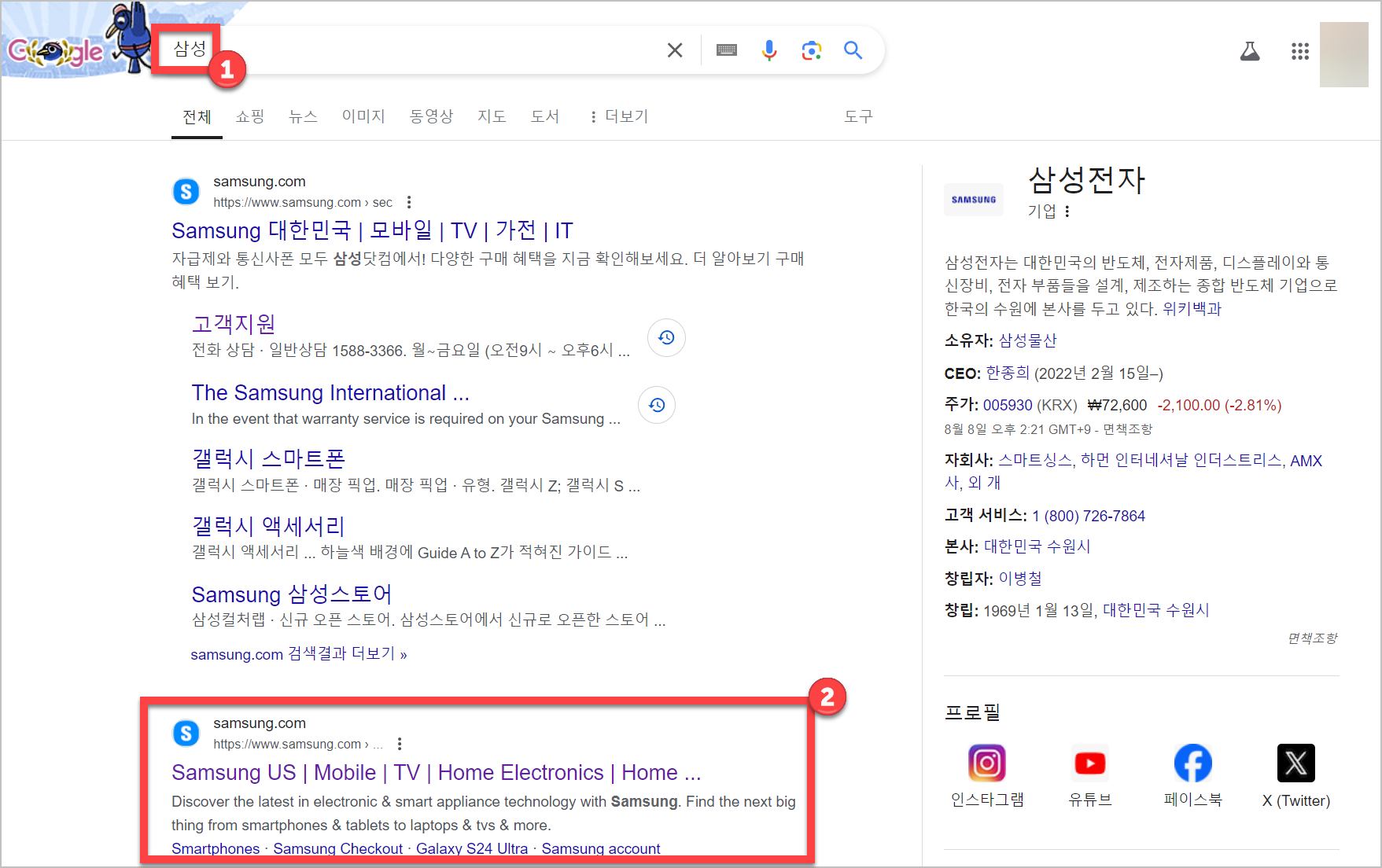This screenshot has width=1382, height=868.
Task: Open the 고객지원 sitelink
Action: (234, 324)
